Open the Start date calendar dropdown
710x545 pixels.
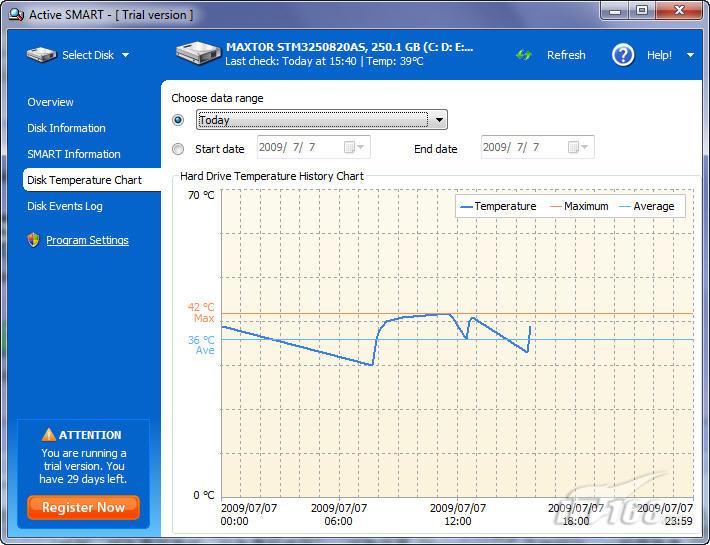(x=354, y=147)
